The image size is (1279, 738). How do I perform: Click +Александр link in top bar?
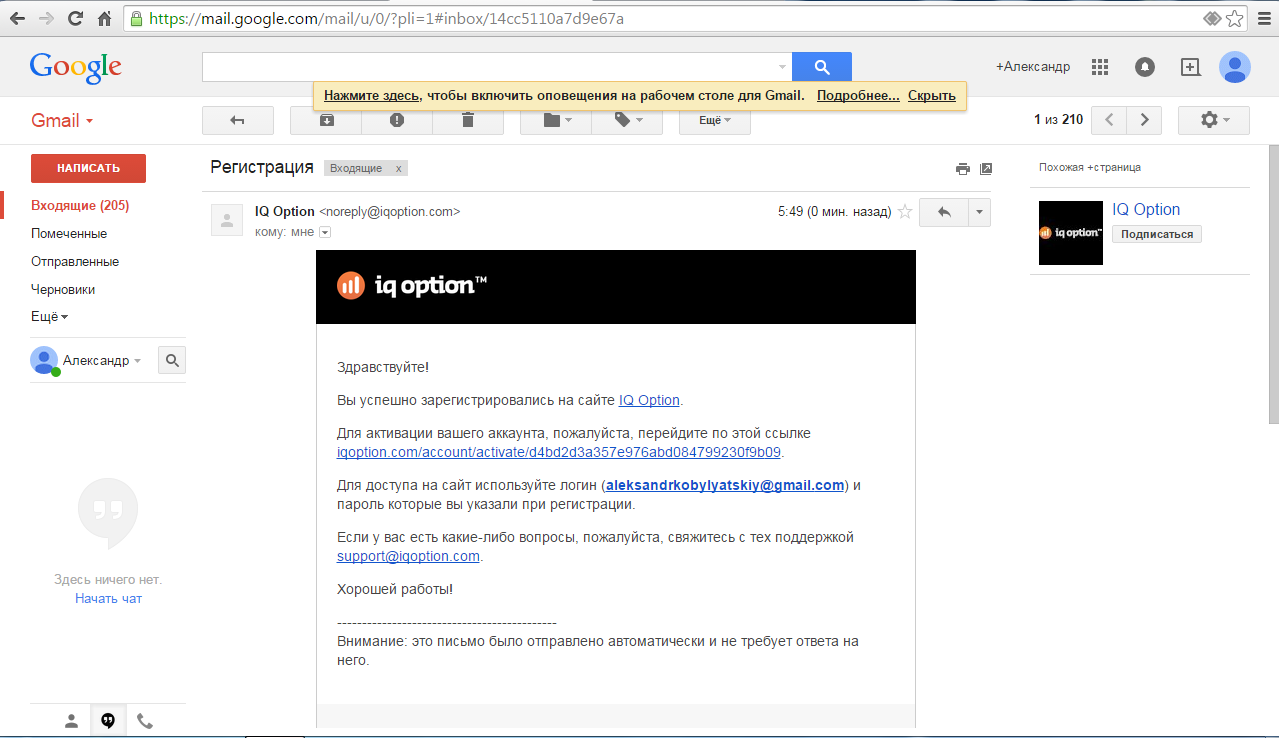click(x=1033, y=67)
